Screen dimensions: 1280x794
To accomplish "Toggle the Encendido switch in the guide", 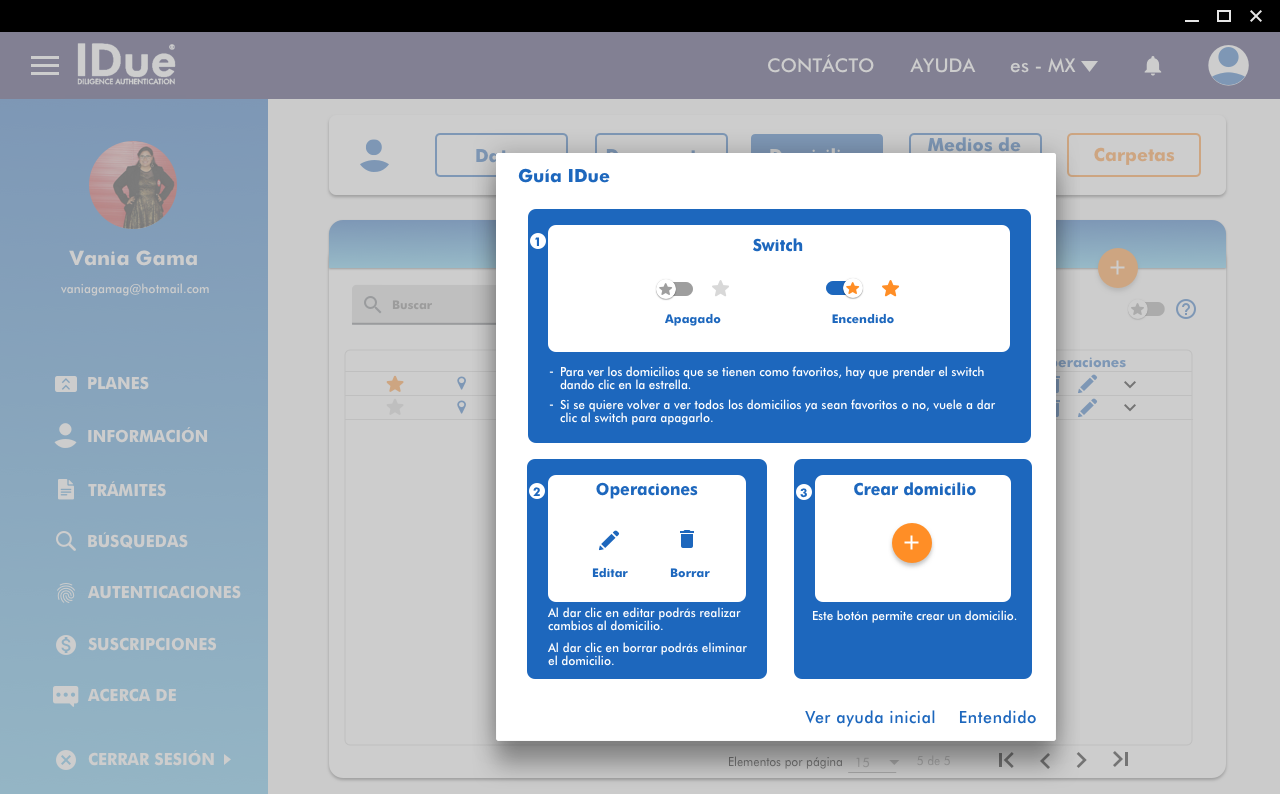I will pos(843,289).
